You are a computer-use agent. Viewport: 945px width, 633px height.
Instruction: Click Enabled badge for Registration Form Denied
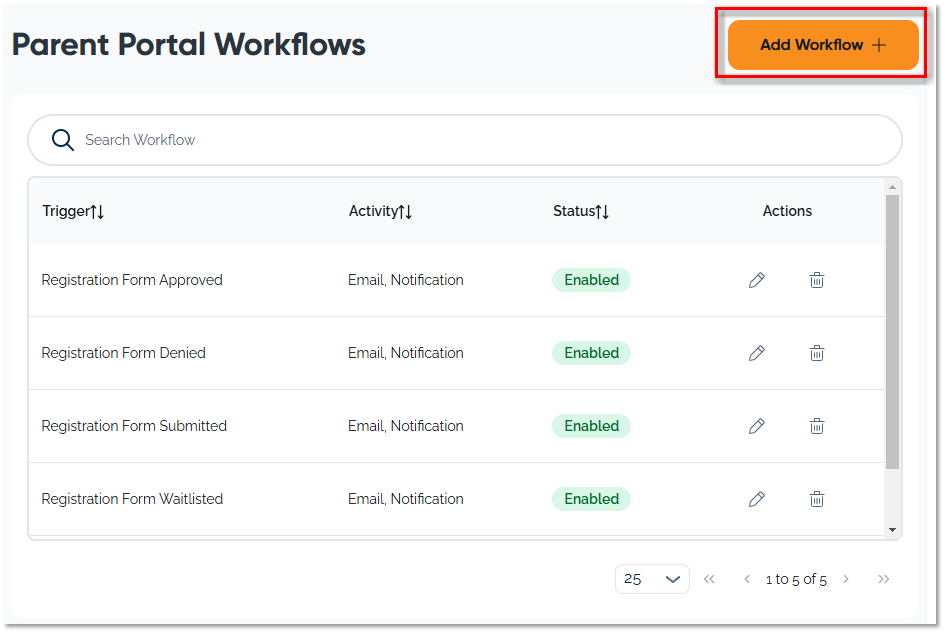(591, 353)
